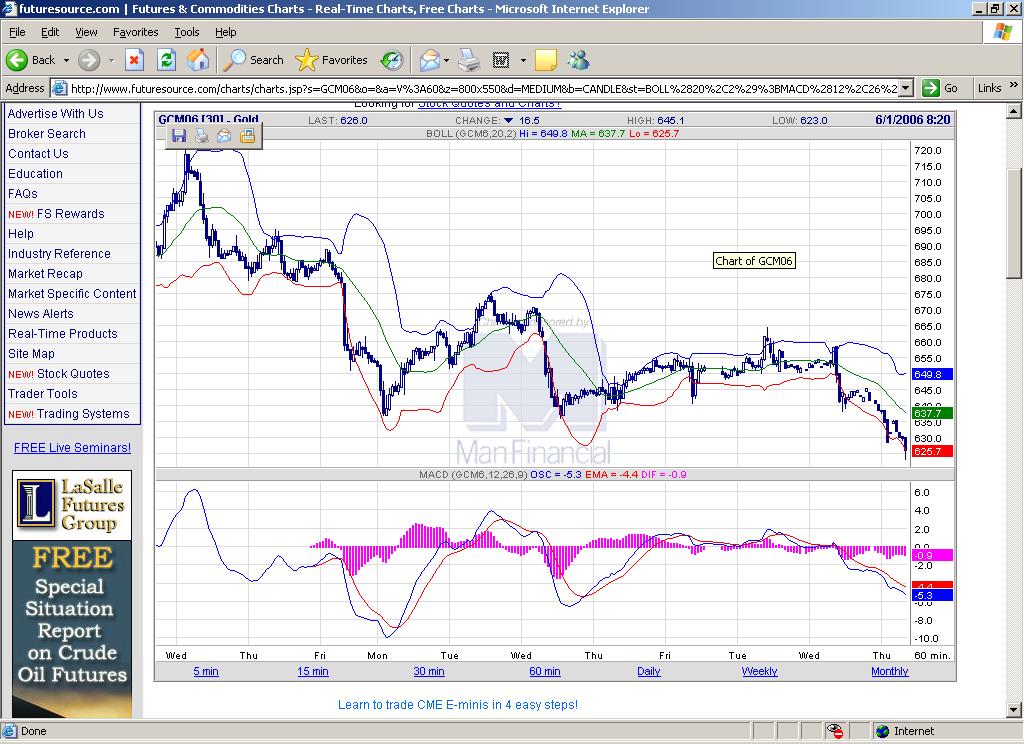Click the Refresh page icon

tap(166, 60)
